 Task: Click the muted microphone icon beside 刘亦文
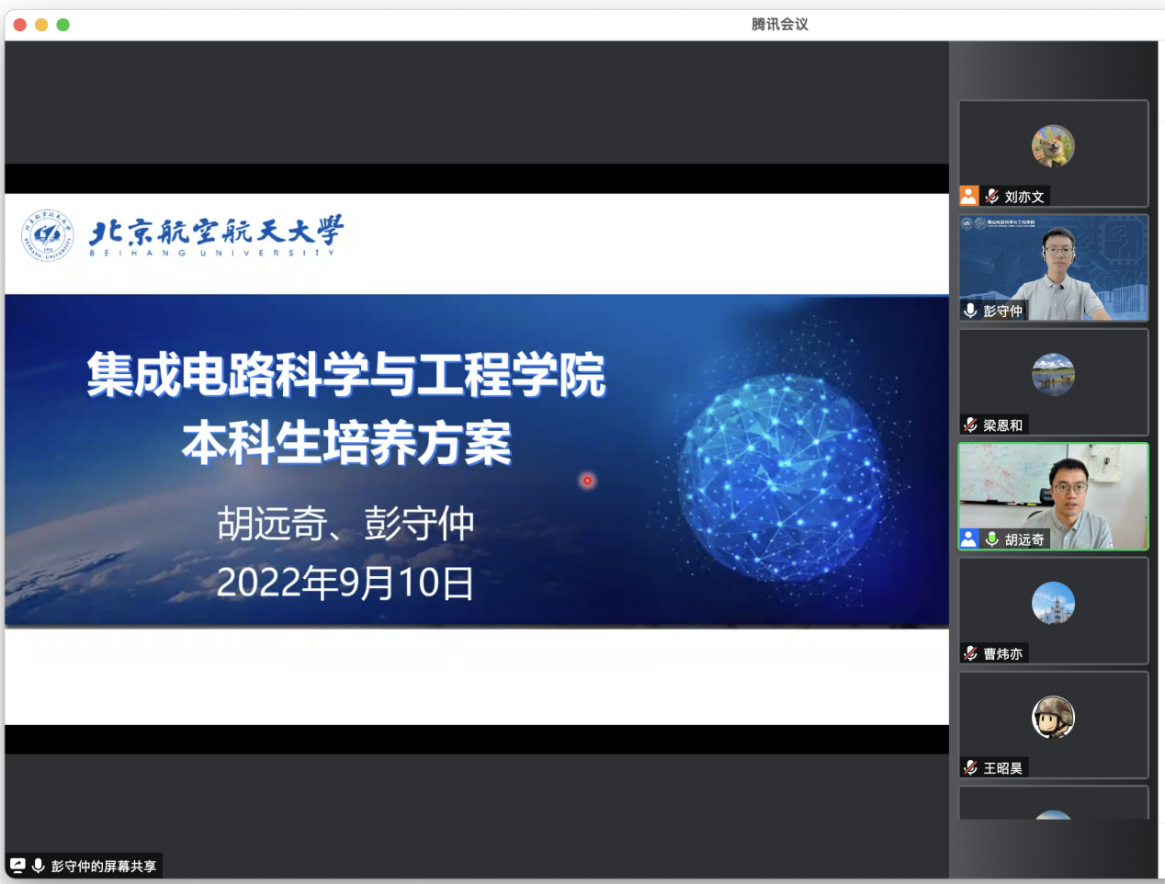992,197
